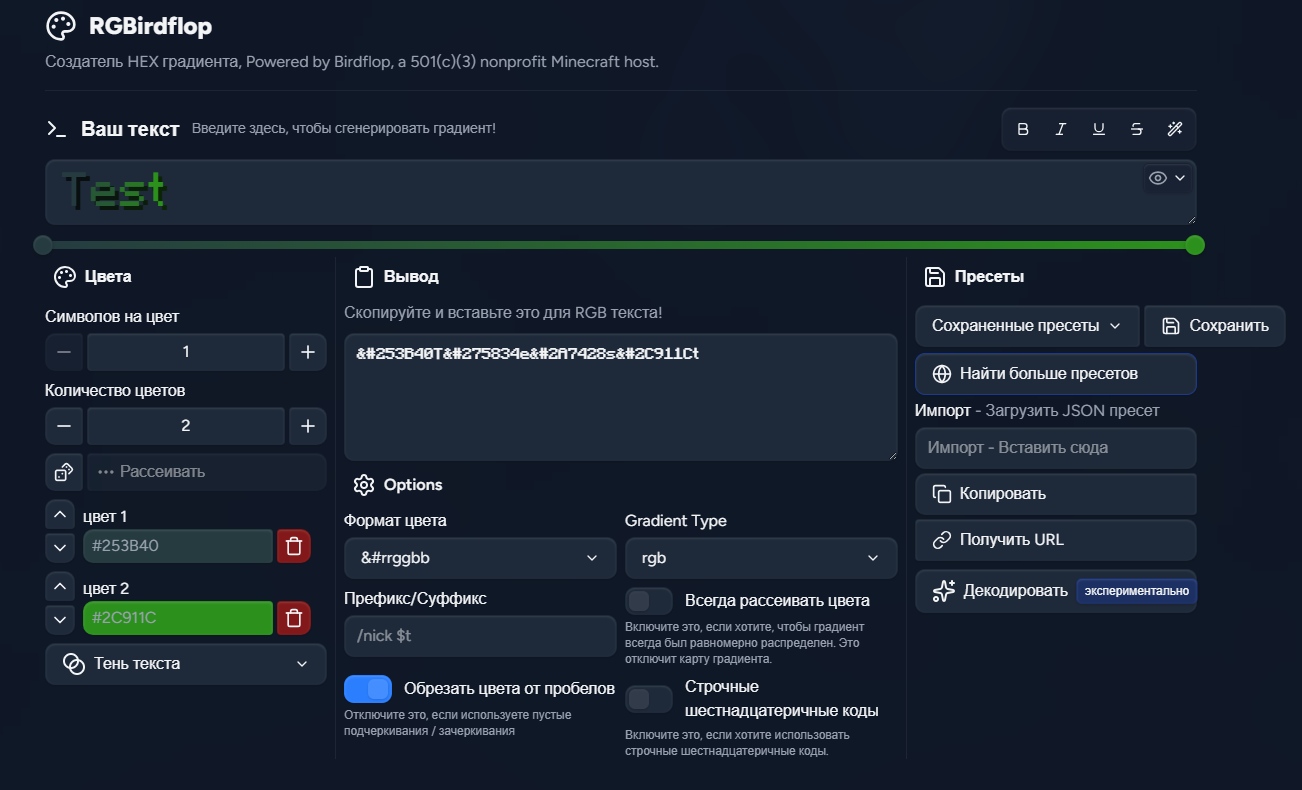This screenshot has width=1302, height=790.
Task: Open 'Найти больше пресетов' link
Action: pos(1055,374)
